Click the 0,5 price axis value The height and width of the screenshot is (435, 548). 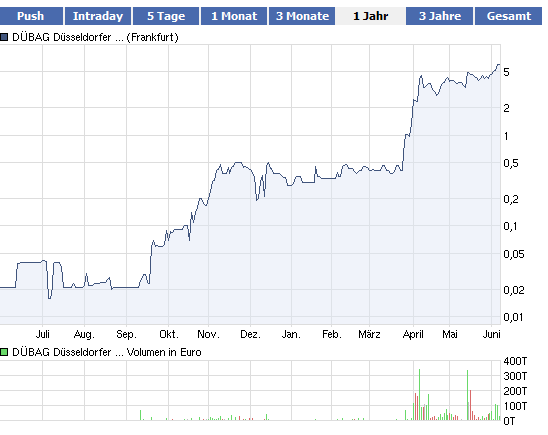pyautogui.click(x=511, y=163)
